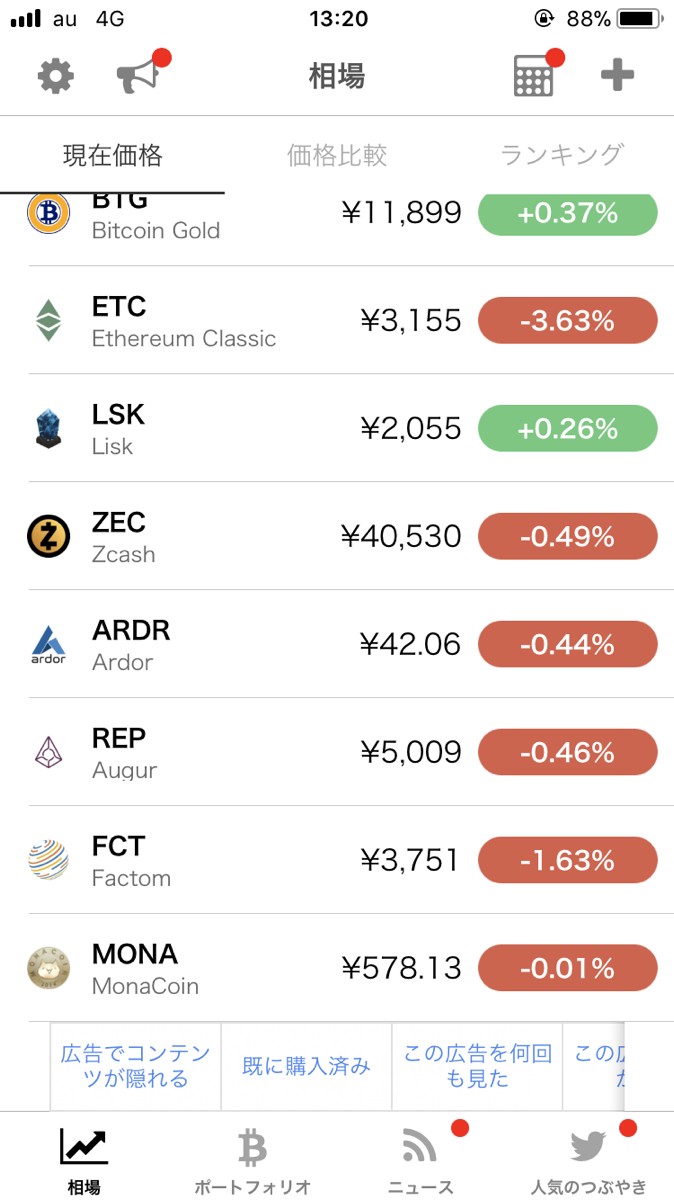Open ポートフォリオ in bottom bar
The height and width of the screenshot is (1200, 674).
[252, 1160]
